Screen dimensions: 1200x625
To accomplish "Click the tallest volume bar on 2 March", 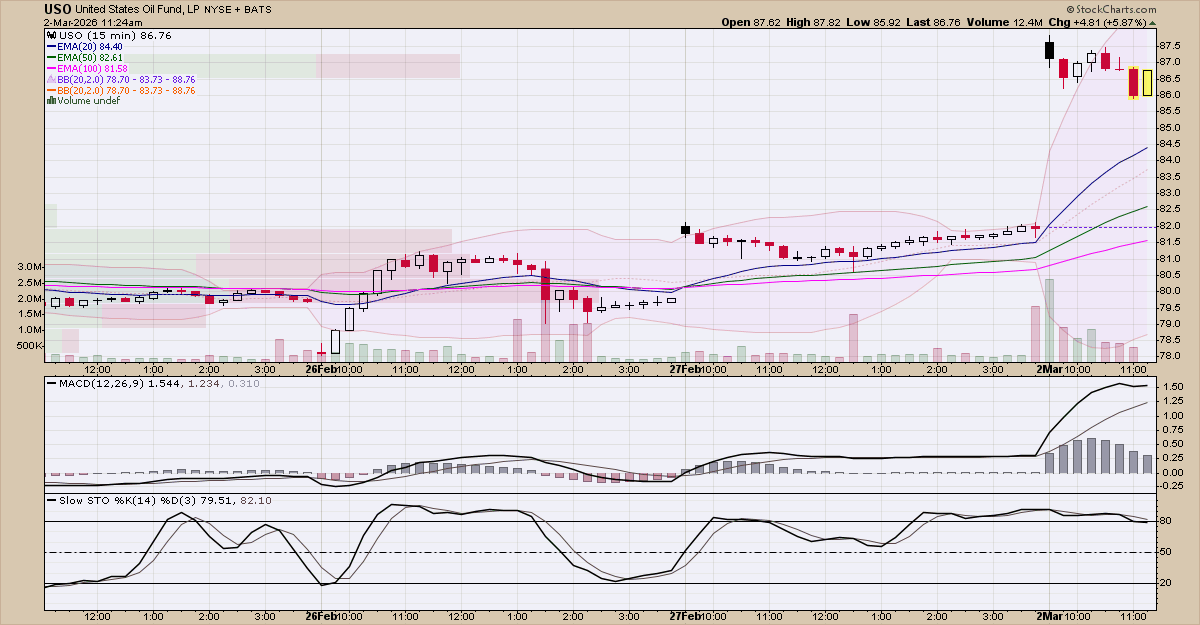I will tap(1049, 319).
